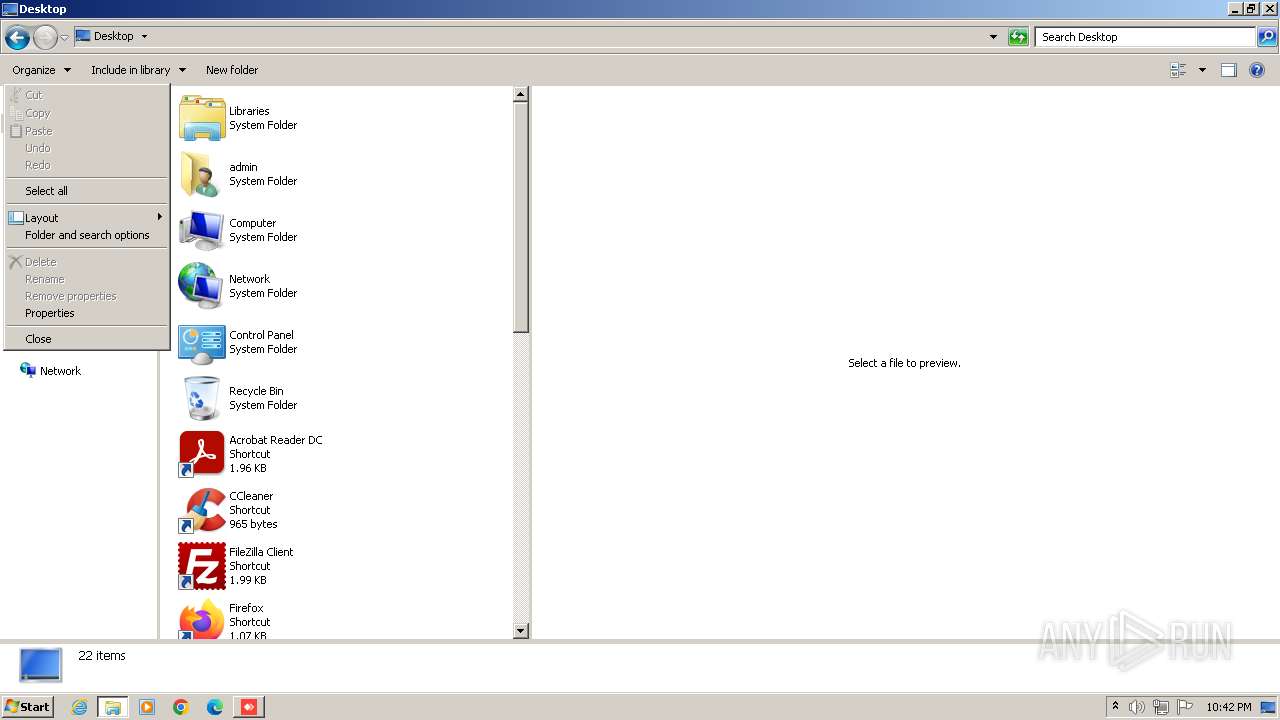The width and height of the screenshot is (1280, 720).
Task: Select the Recycle Bin icon
Action: tap(202, 398)
